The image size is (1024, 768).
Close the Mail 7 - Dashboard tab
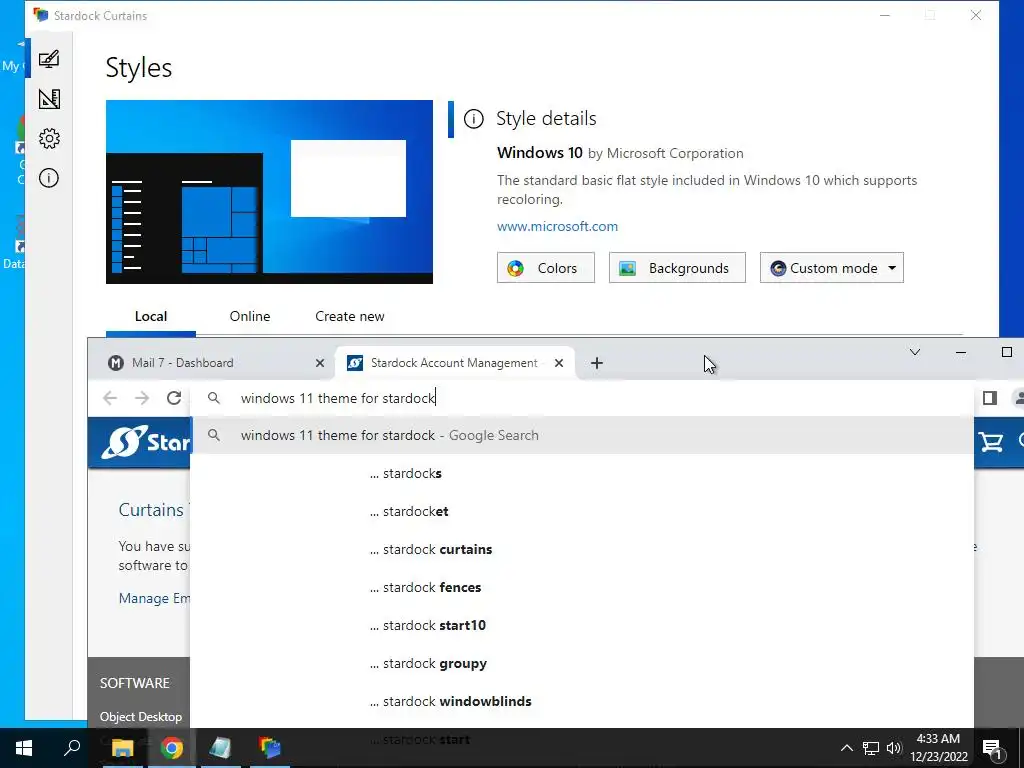pyautogui.click(x=320, y=363)
